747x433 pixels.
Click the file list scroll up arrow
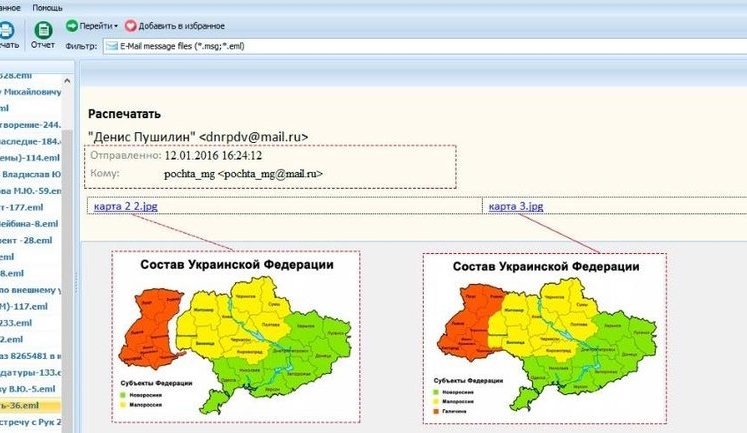point(67,81)
